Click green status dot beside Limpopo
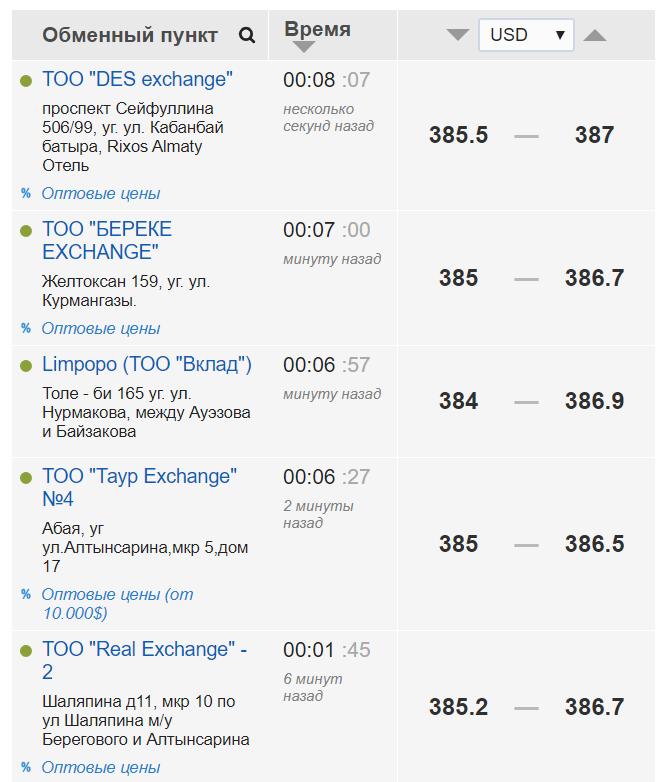The height and width of the screenshot is (782, 656). point(26,366)
